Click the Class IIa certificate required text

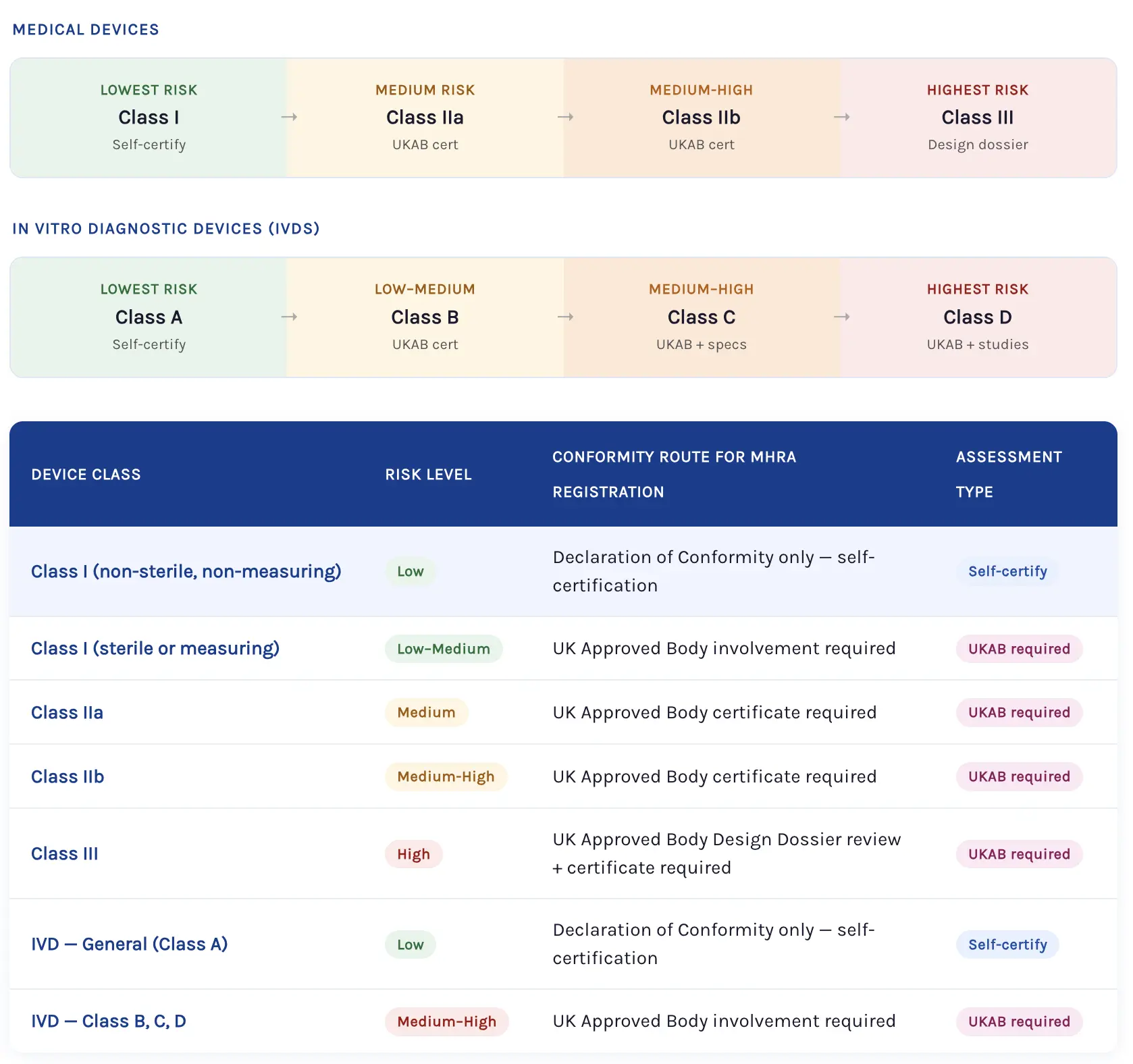[x=714, y=713]
